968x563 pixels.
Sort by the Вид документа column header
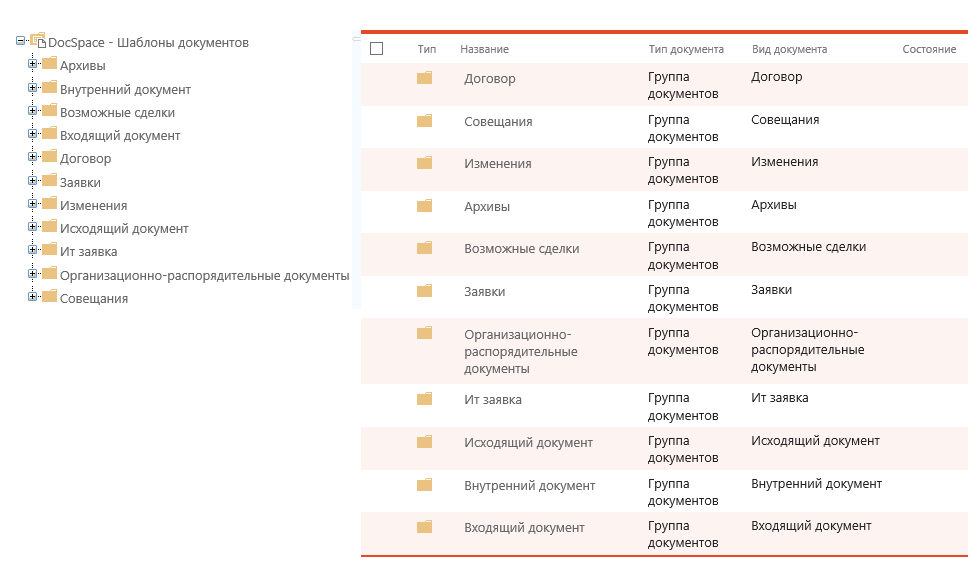(x=790, y=49)
